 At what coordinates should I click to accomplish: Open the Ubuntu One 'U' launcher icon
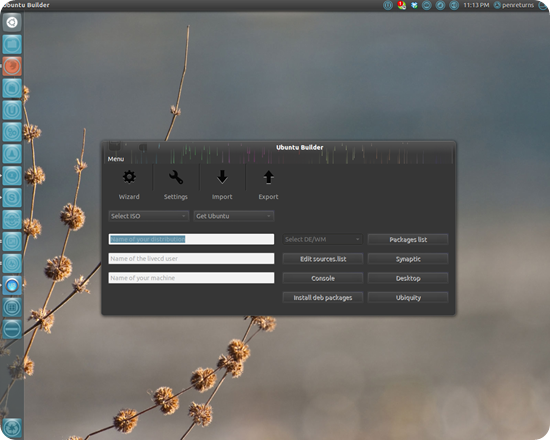coord(12,110)
